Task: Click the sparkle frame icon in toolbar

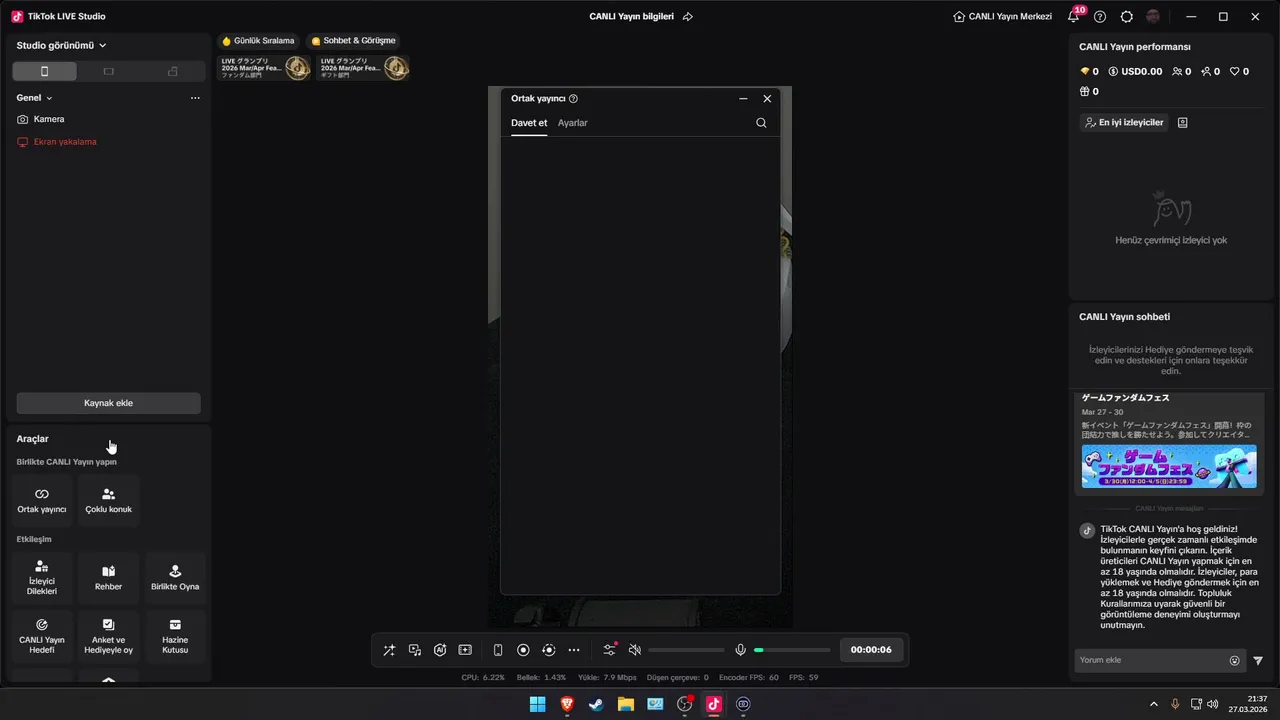Action: coord(465,650)
